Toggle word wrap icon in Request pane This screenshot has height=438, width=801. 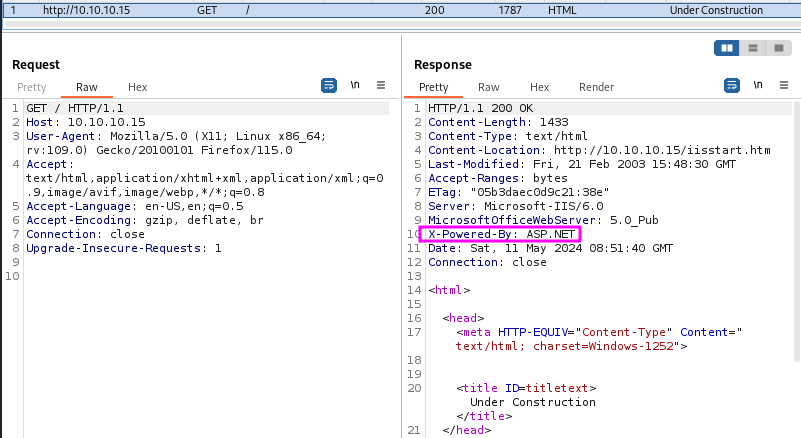(x=329, y=85)
